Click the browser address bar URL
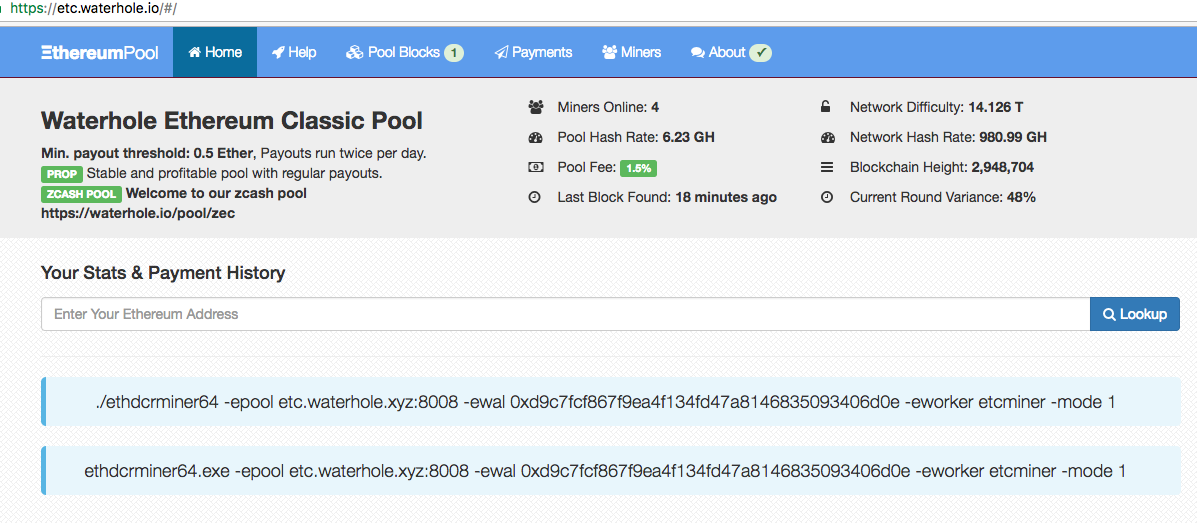The image size is (1197, 523). click(x=93, y=8)
